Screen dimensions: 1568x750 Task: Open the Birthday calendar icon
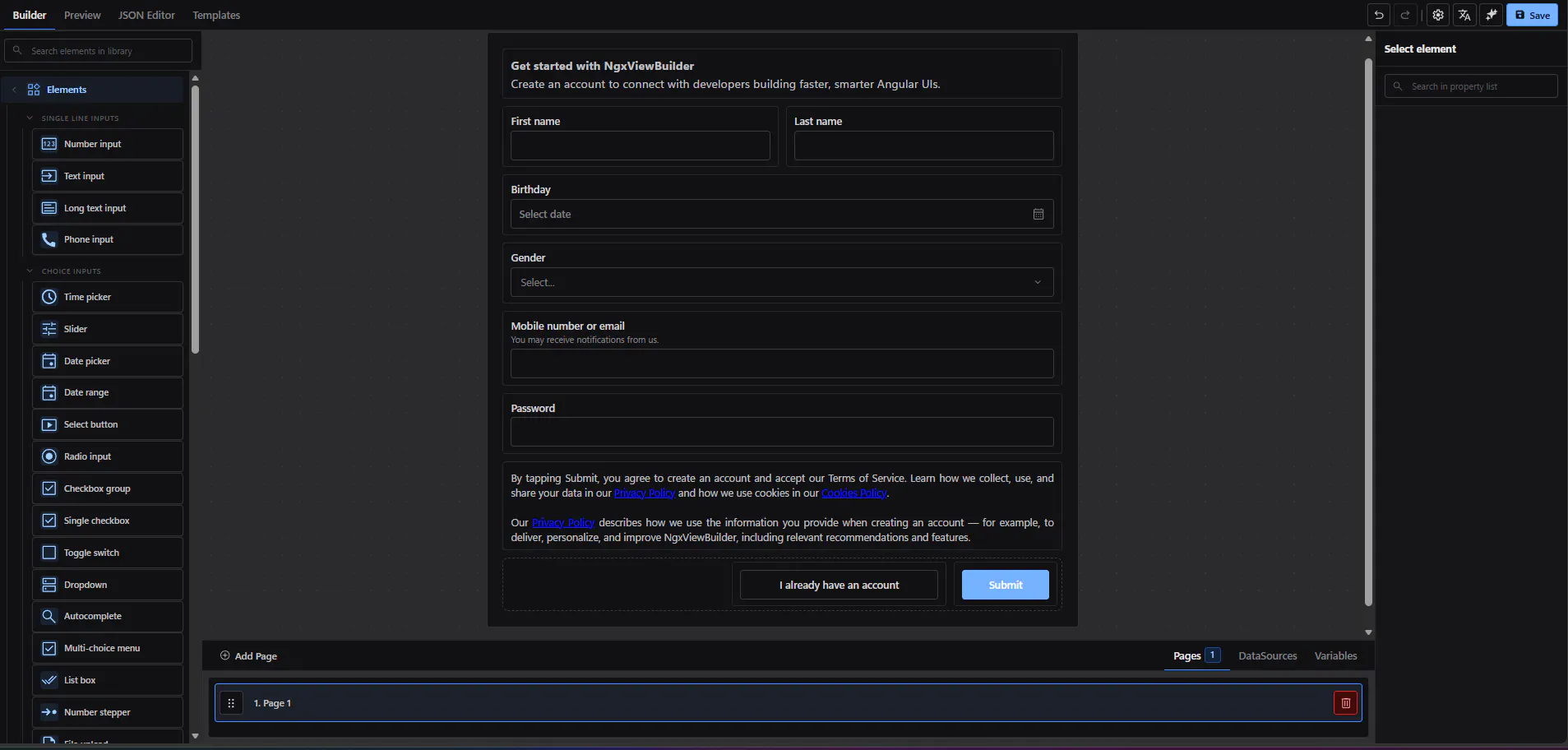1038,214
